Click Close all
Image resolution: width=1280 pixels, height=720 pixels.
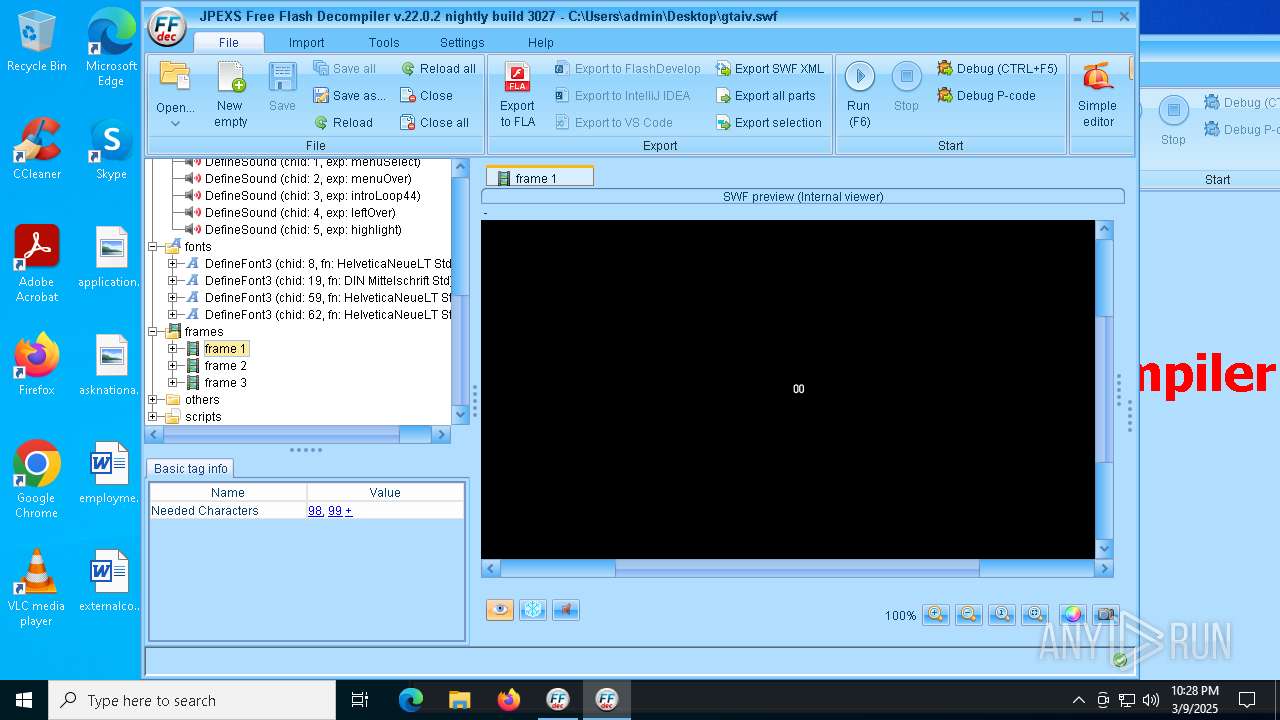(434, 123)
